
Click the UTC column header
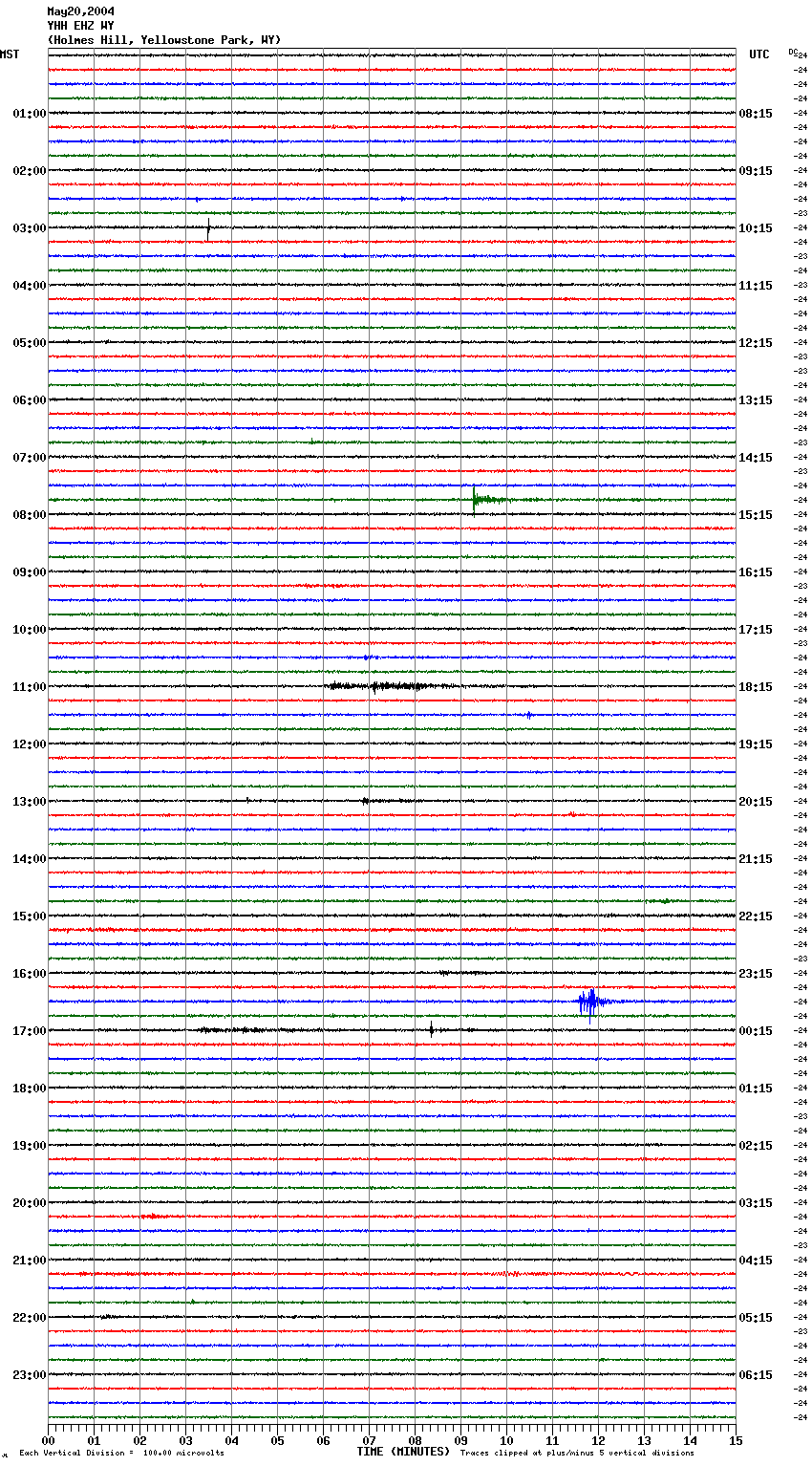coord(759,54)
